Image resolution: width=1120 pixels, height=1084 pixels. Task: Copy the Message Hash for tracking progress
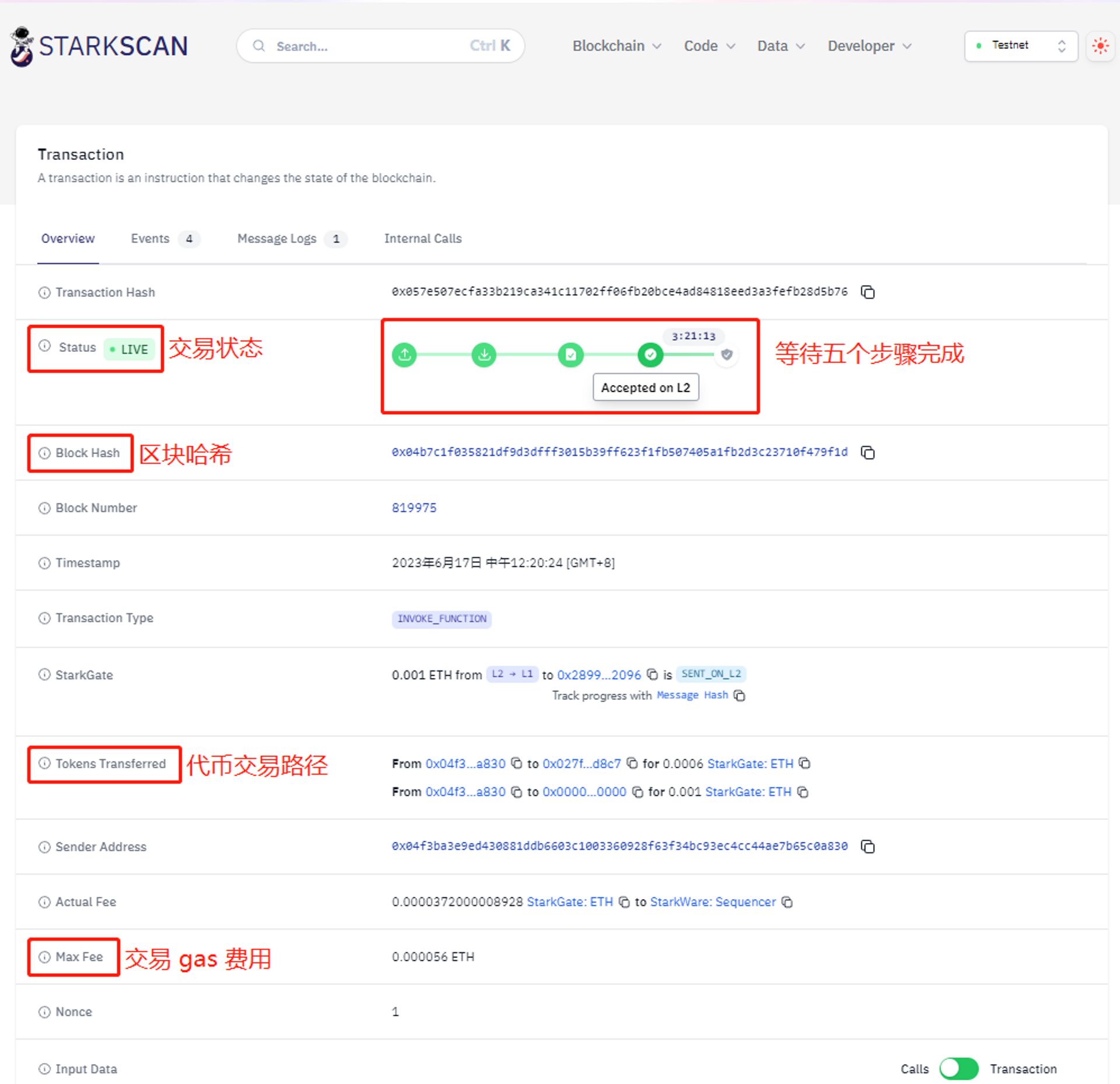pyautogui.click(x=739, y=695)
